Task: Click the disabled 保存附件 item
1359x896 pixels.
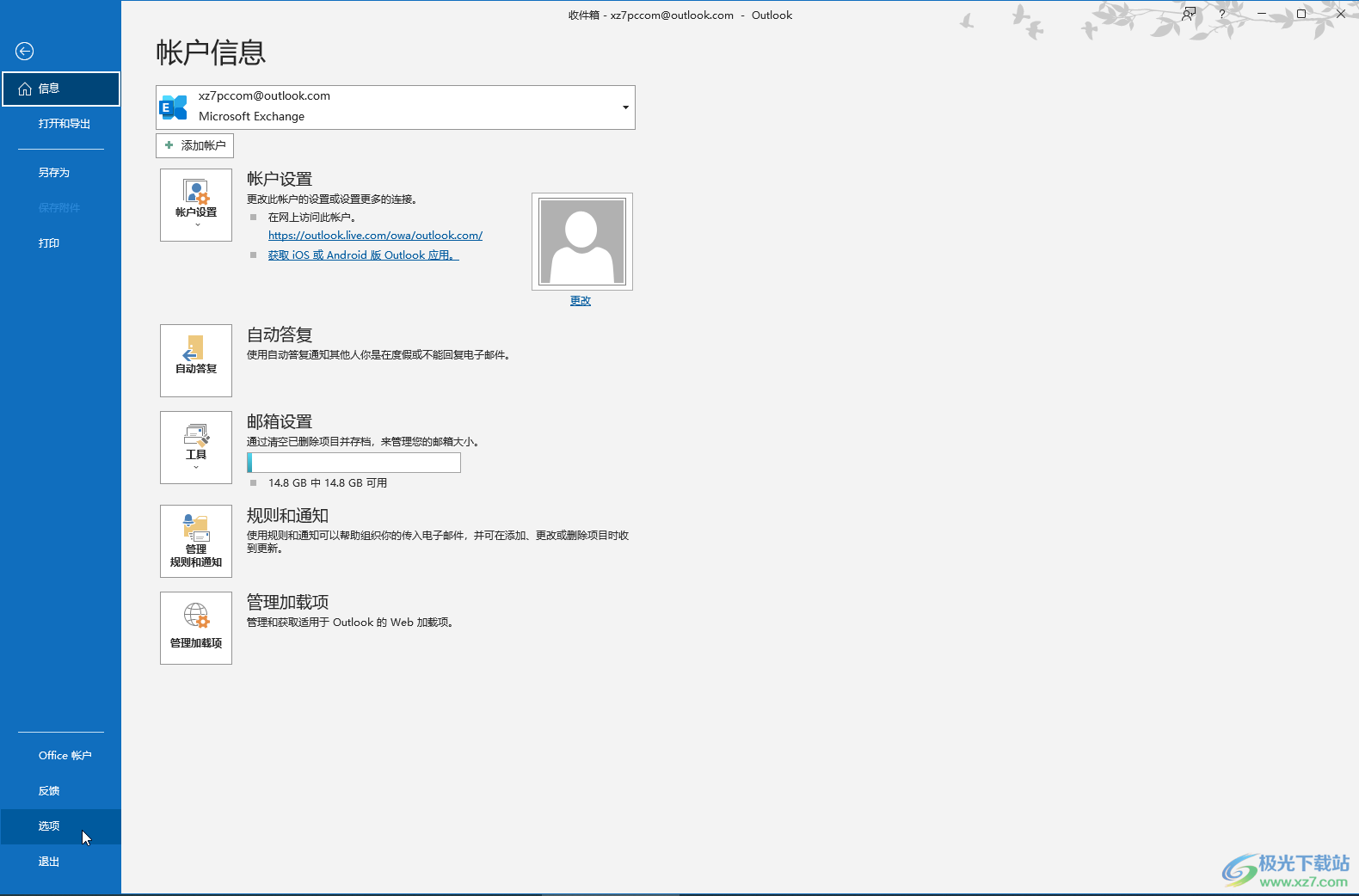Action: 60,208
